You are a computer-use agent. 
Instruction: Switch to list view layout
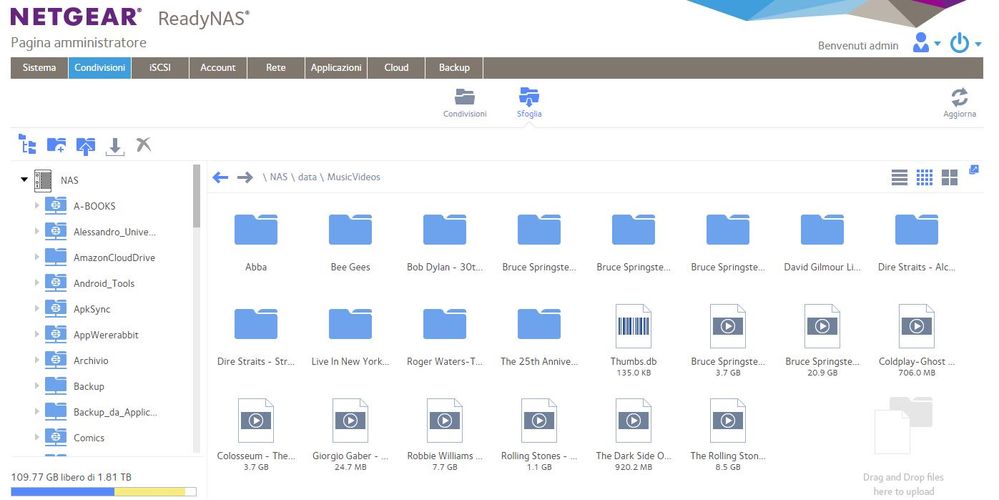tap(900, 177)
